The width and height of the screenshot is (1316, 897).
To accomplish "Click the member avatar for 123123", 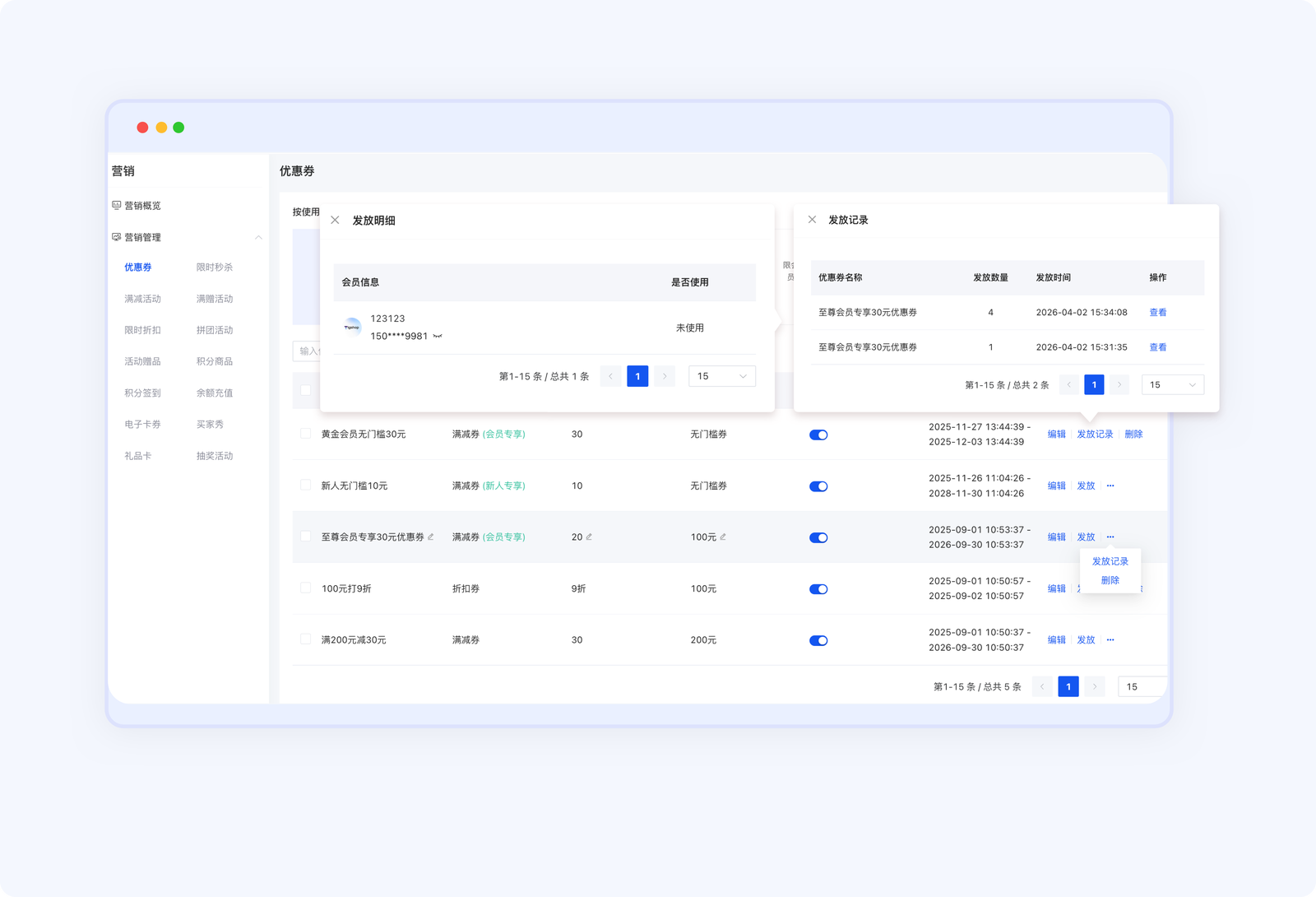I will tap(352, 328).
